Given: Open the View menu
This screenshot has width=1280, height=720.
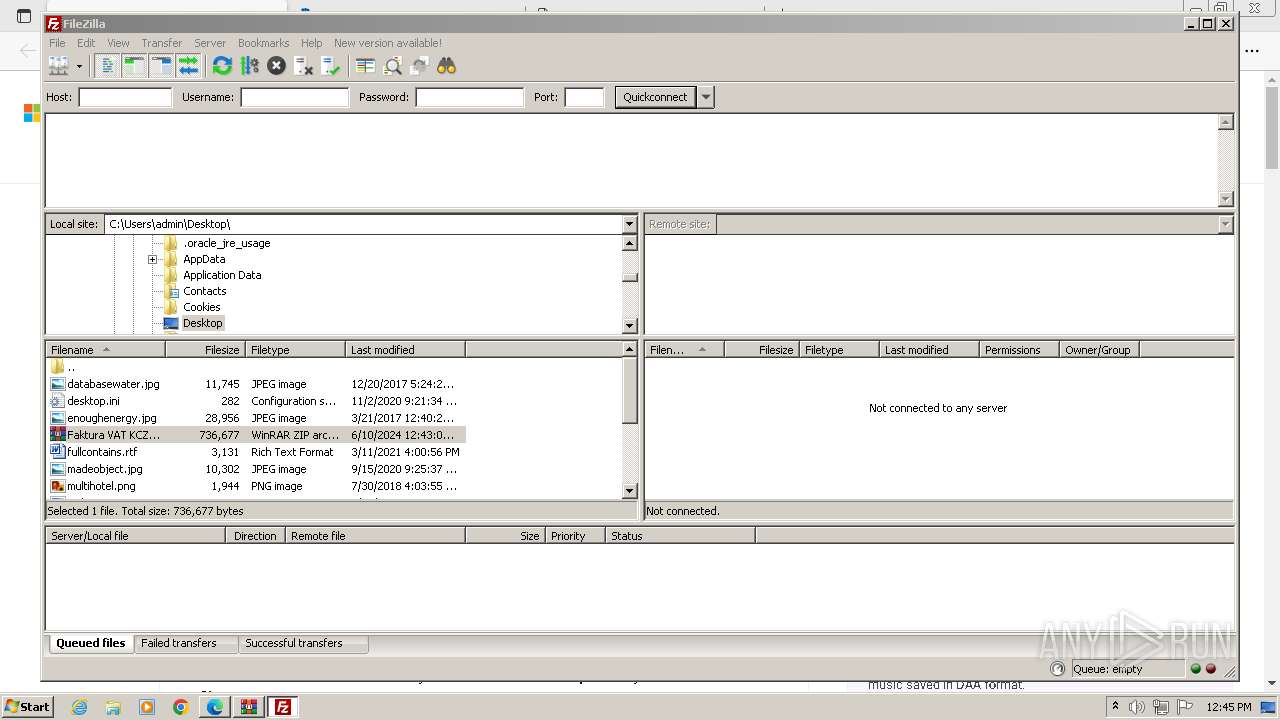Looking at the screenshot, I should click(118, 43).
